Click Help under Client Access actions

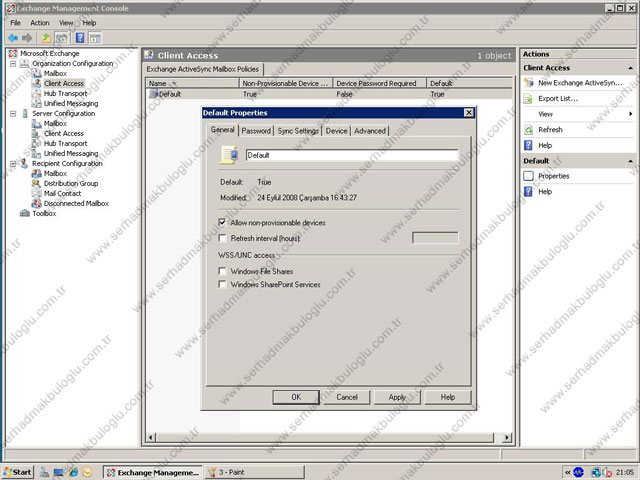click(545, 145)
